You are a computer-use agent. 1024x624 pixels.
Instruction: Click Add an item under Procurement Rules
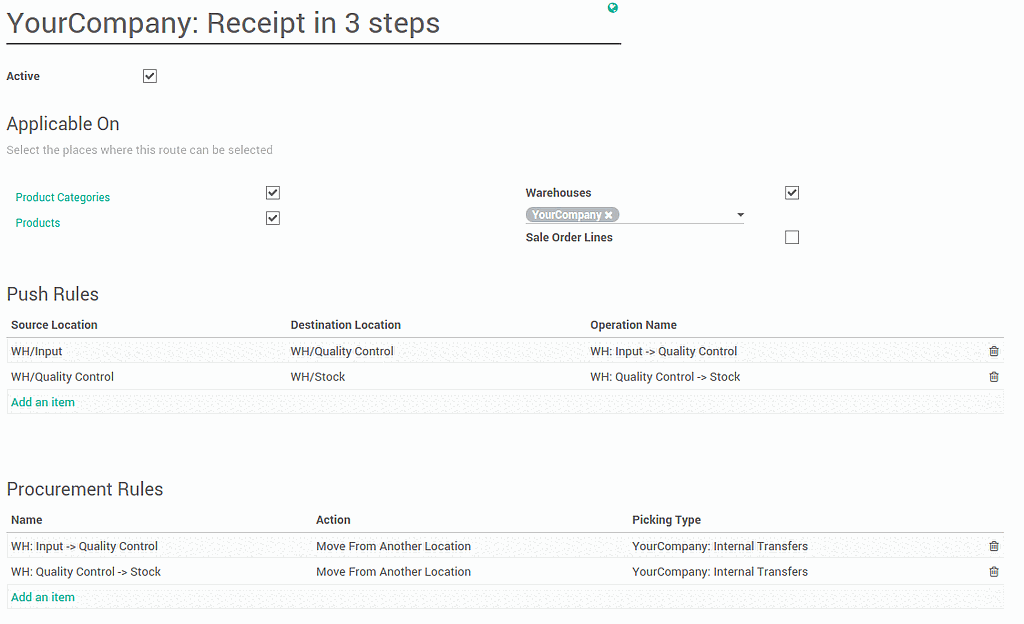[x=43, y=597]
